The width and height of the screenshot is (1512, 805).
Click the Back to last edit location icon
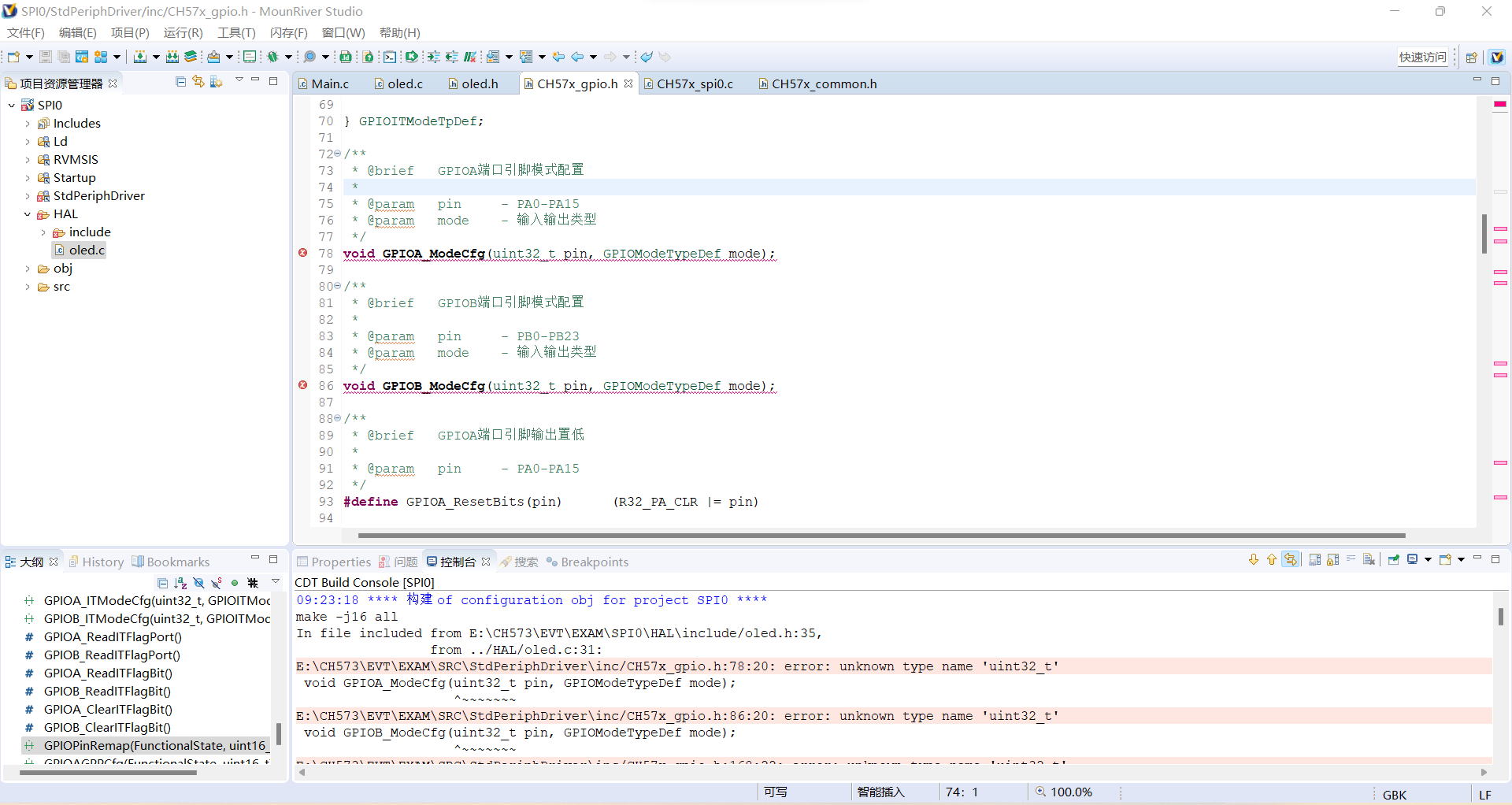[x=558, y=57]
